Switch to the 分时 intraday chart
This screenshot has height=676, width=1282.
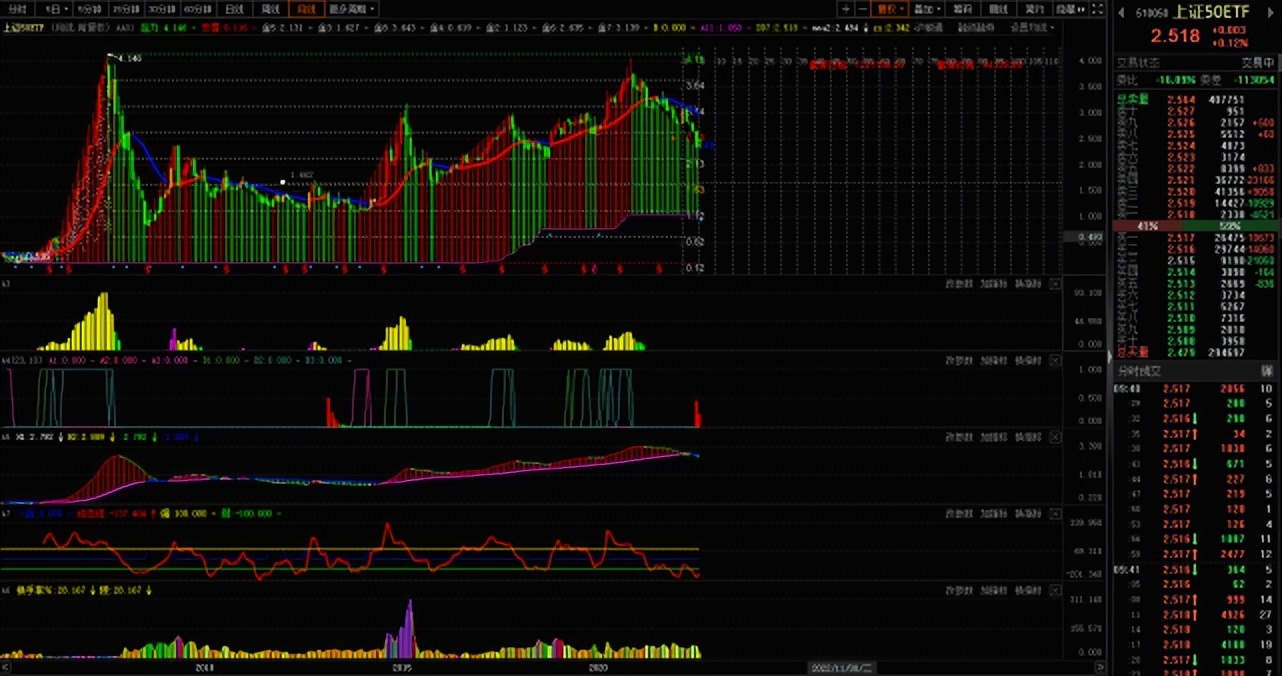point(17,8)
